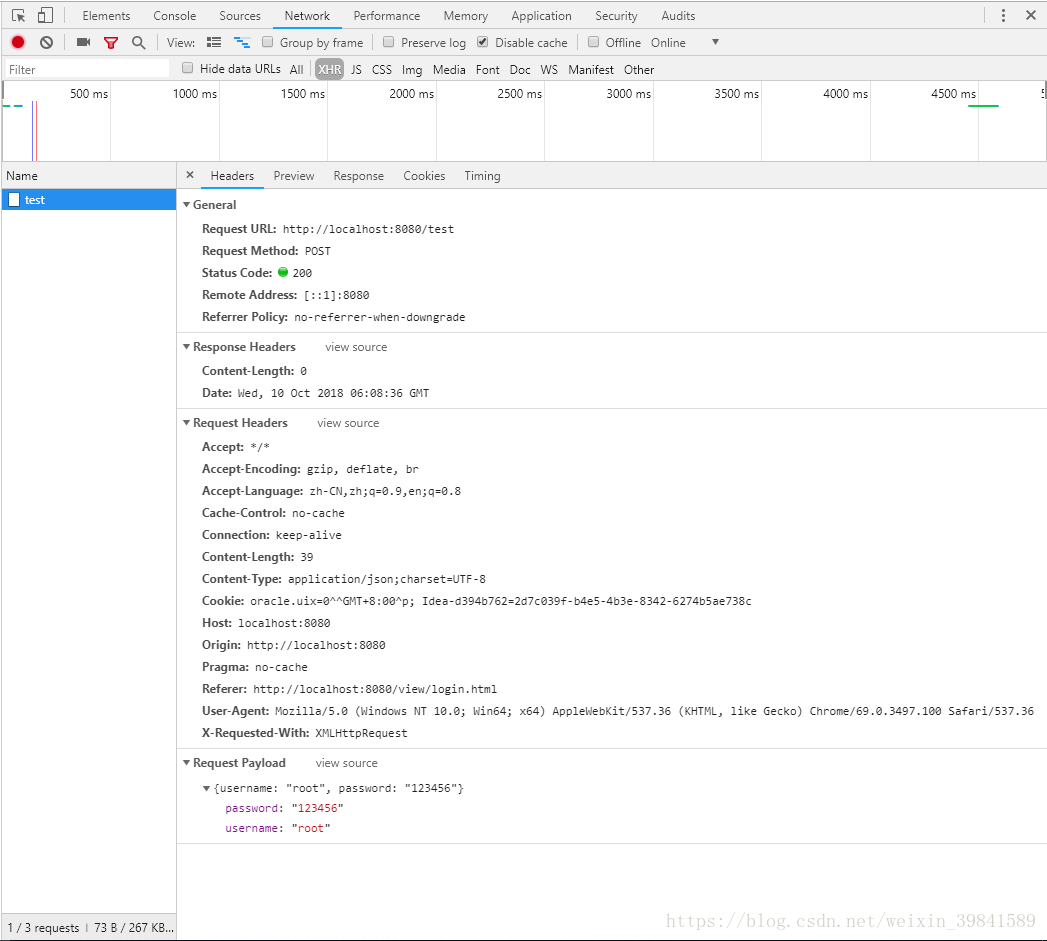
Task: View source of Request Payload
Action: coord(347,763)
